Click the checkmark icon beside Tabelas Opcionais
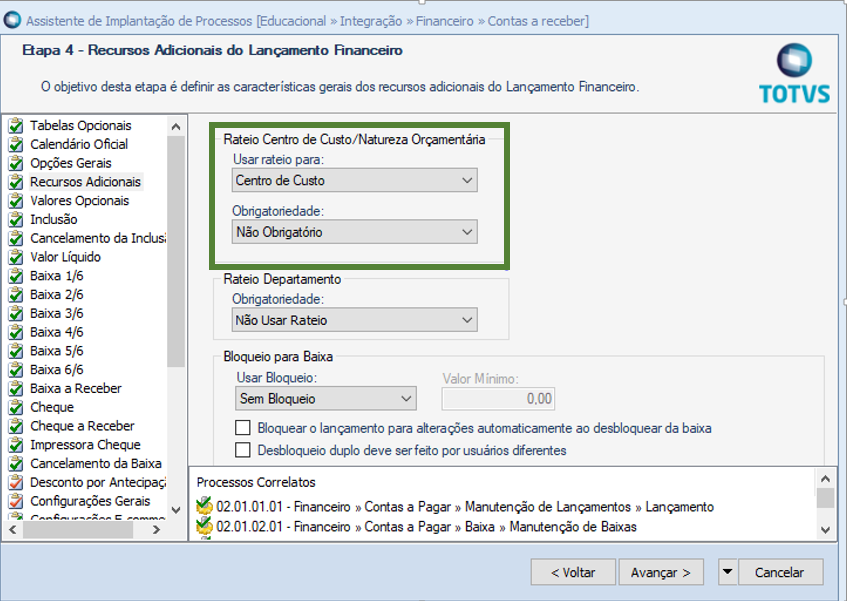The image size is (847, 601). 16,126
